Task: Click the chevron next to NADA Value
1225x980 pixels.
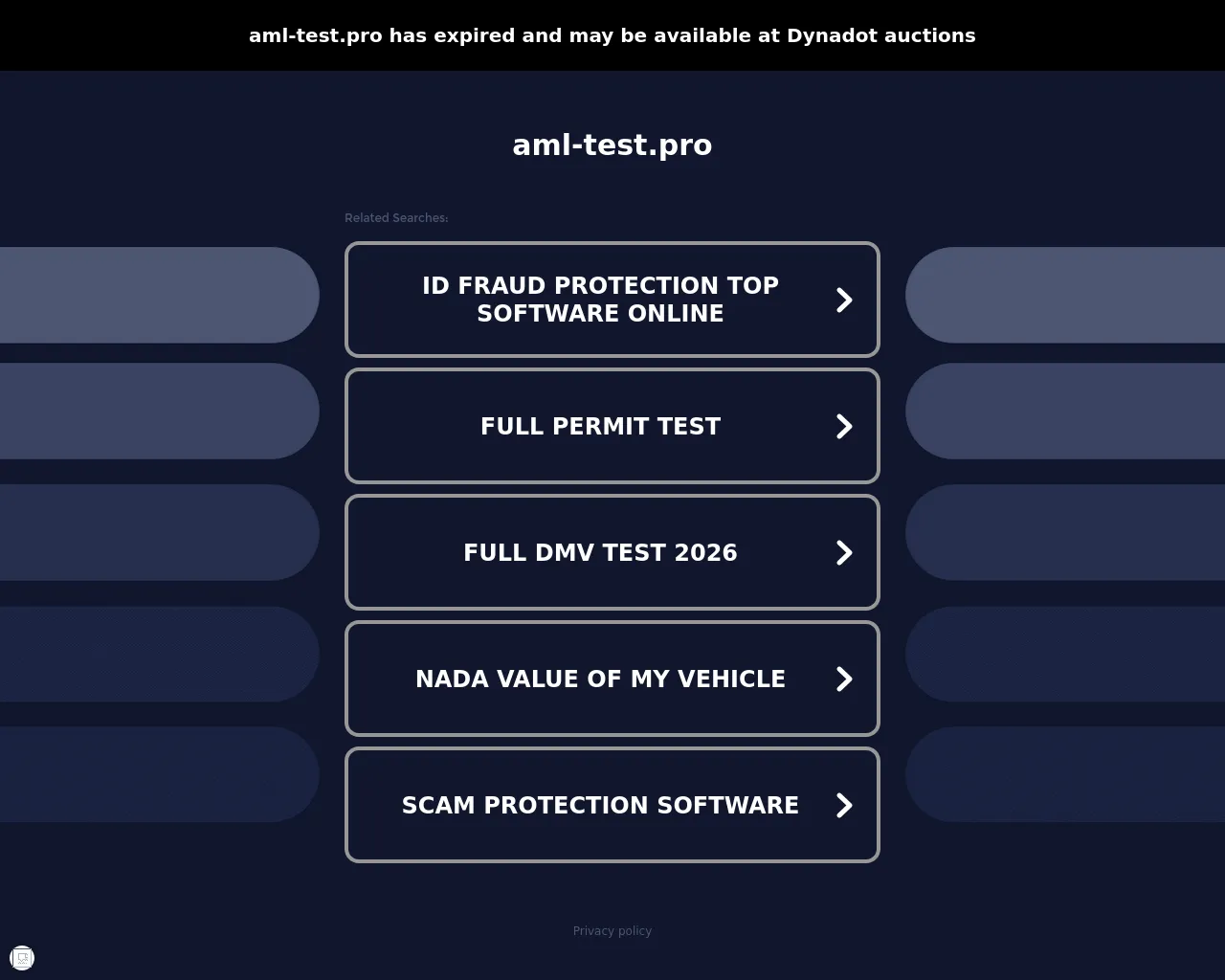Action: (844, 679)
